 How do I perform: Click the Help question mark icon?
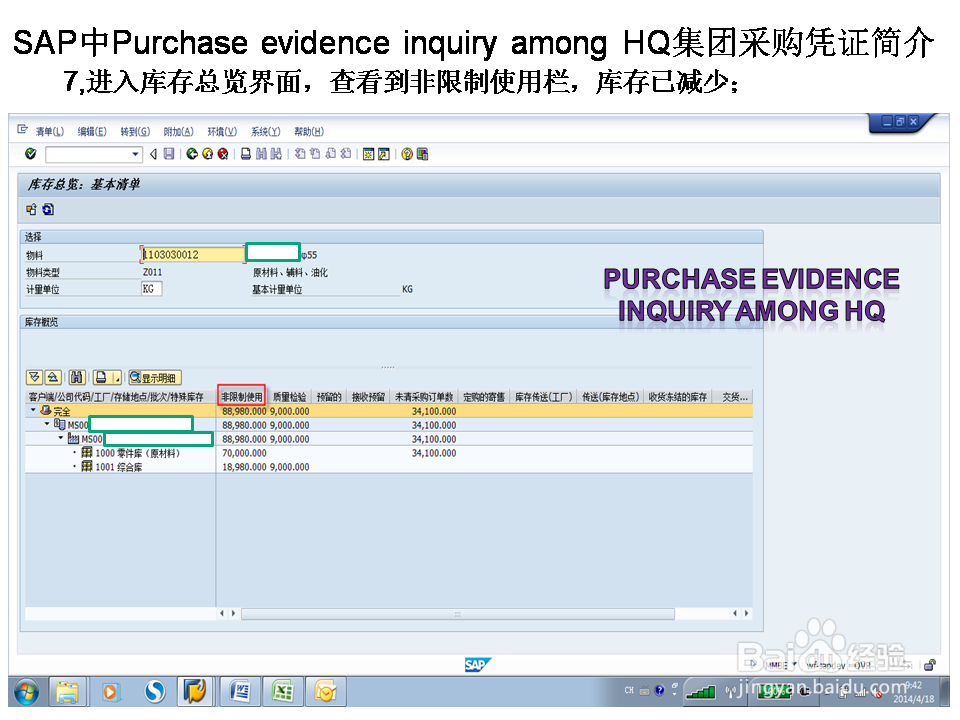(x=405, y=154)
